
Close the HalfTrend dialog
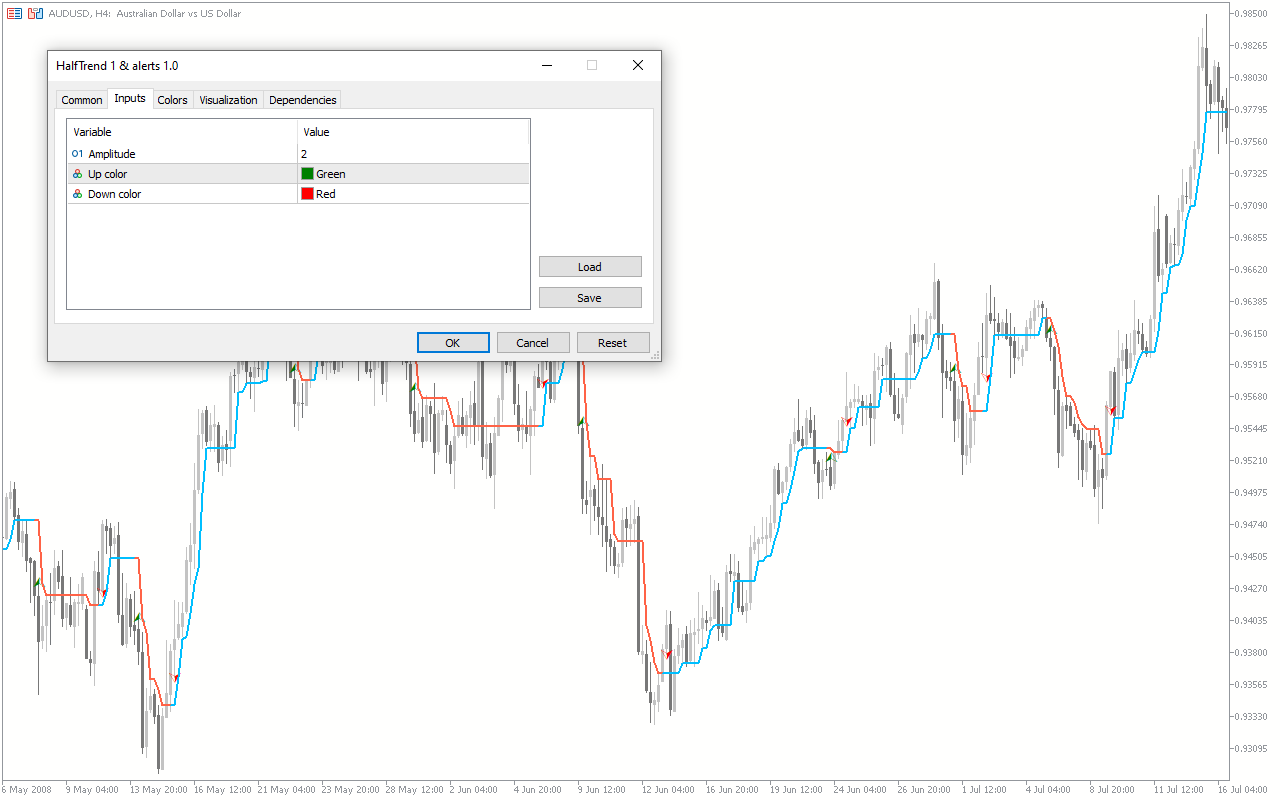coord(638,65)
